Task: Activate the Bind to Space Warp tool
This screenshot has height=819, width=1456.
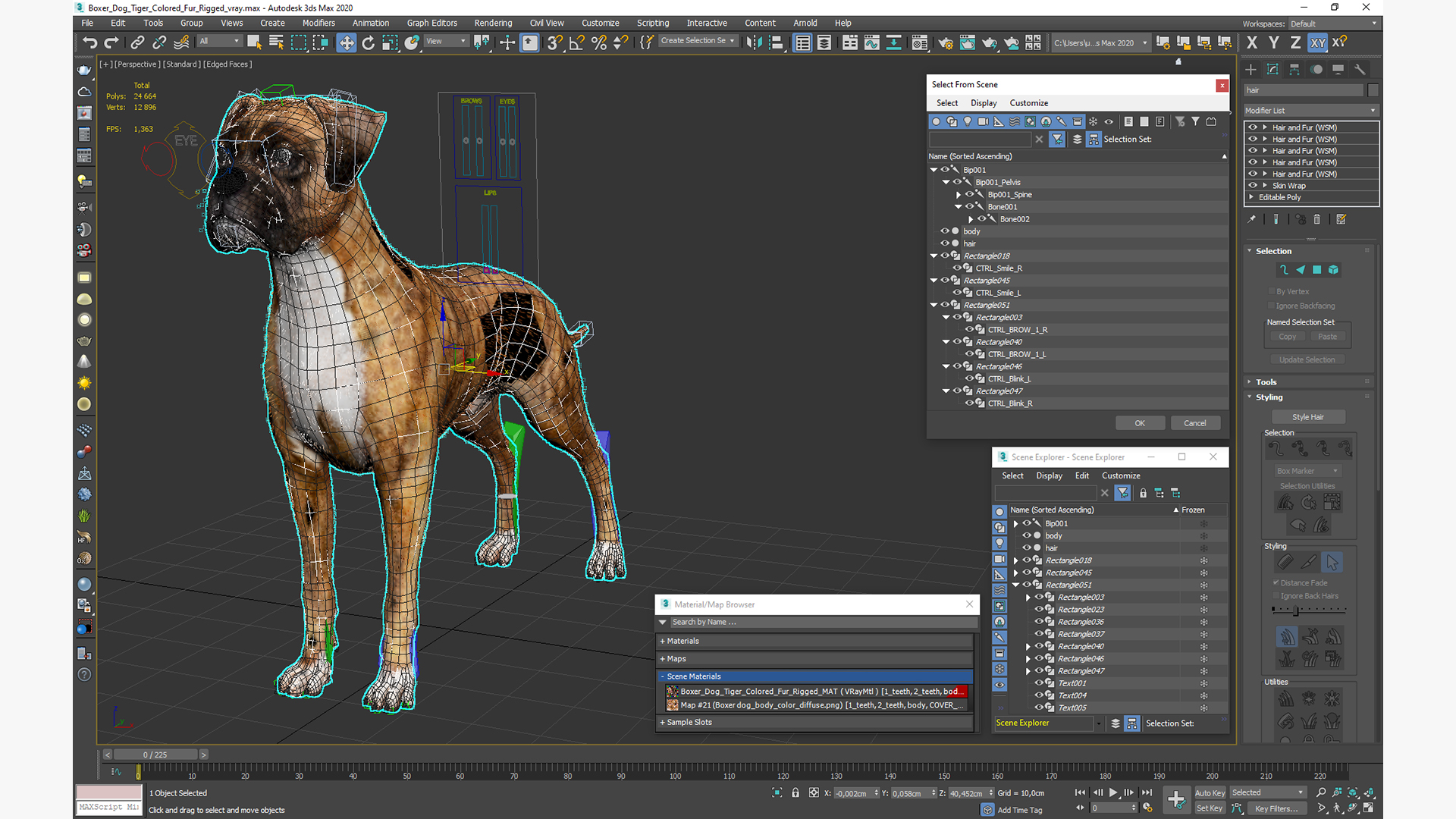Action: coord(181,42)
